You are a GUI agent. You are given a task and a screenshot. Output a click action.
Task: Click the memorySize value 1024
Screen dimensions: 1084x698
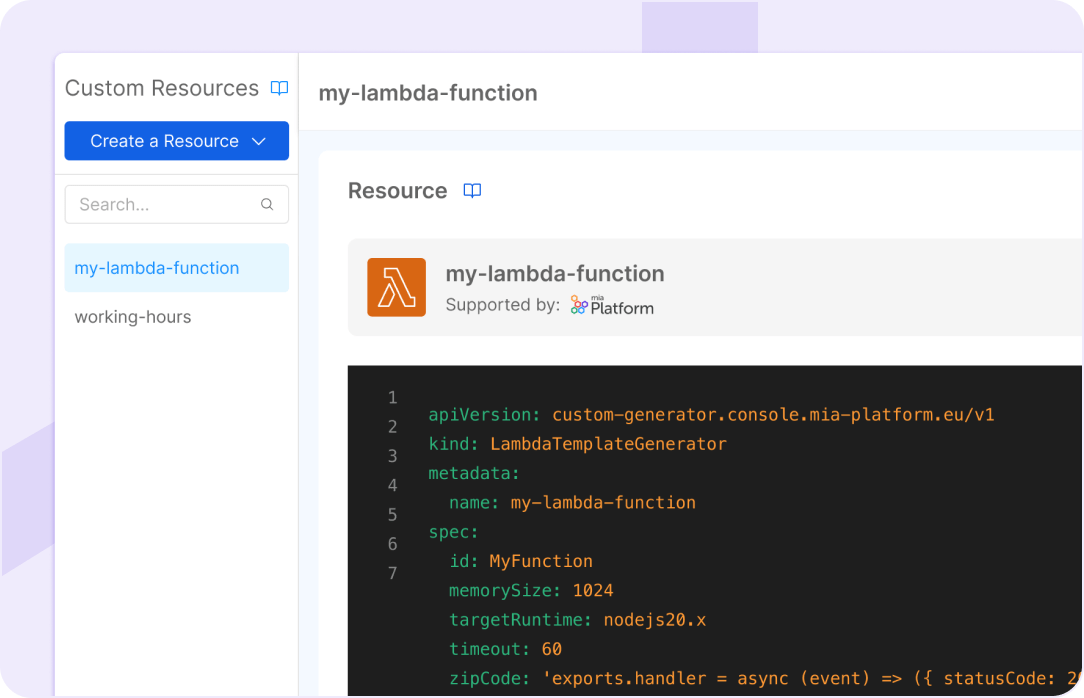(593, 590)
